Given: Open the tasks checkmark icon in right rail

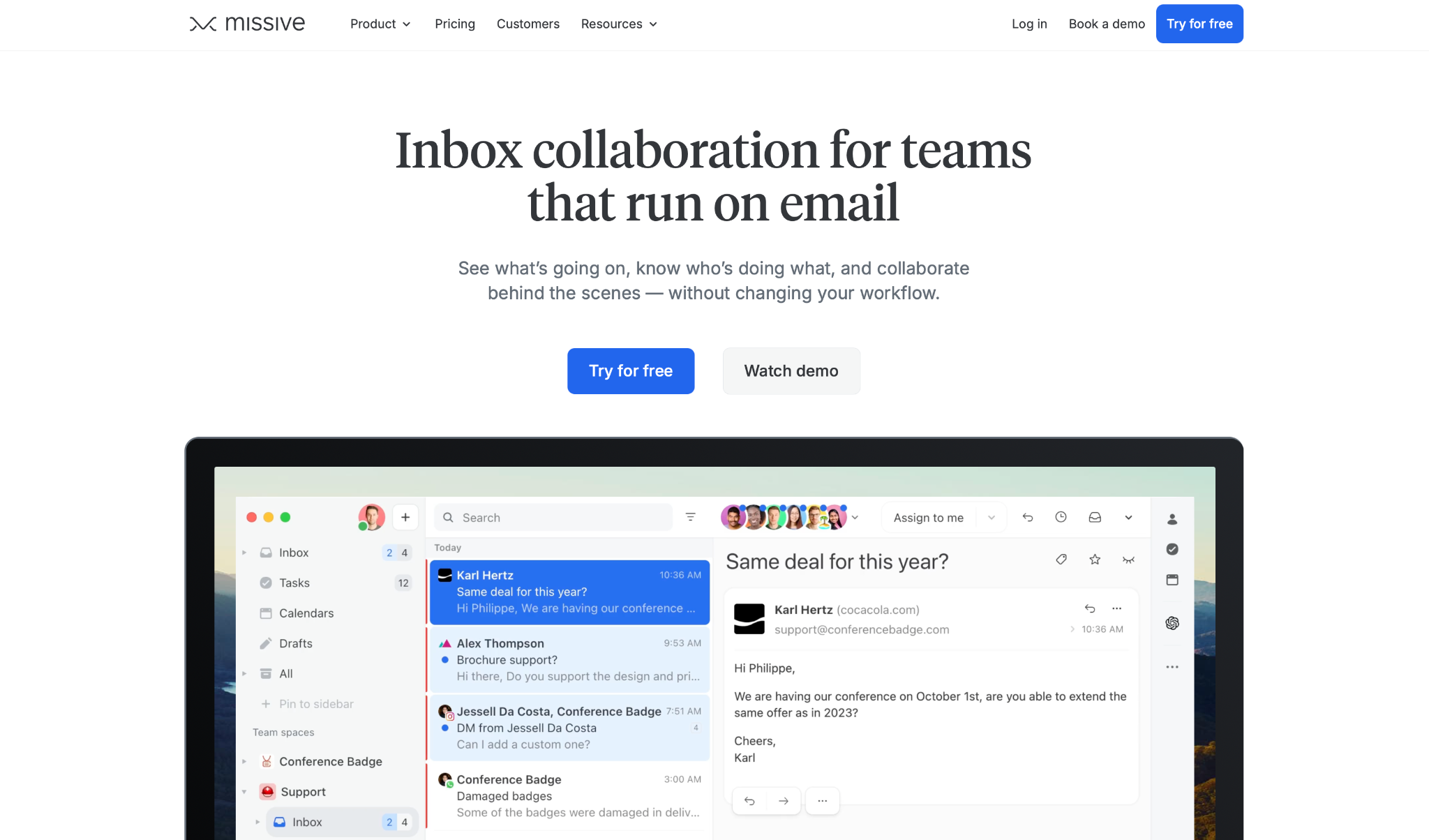Looking at the screenshot, I should click(1172, 549).
